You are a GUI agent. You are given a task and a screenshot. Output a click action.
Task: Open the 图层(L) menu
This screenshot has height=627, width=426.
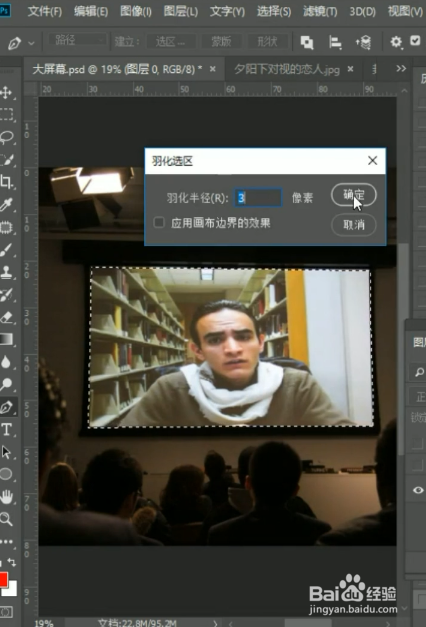[x=181, y=11]
